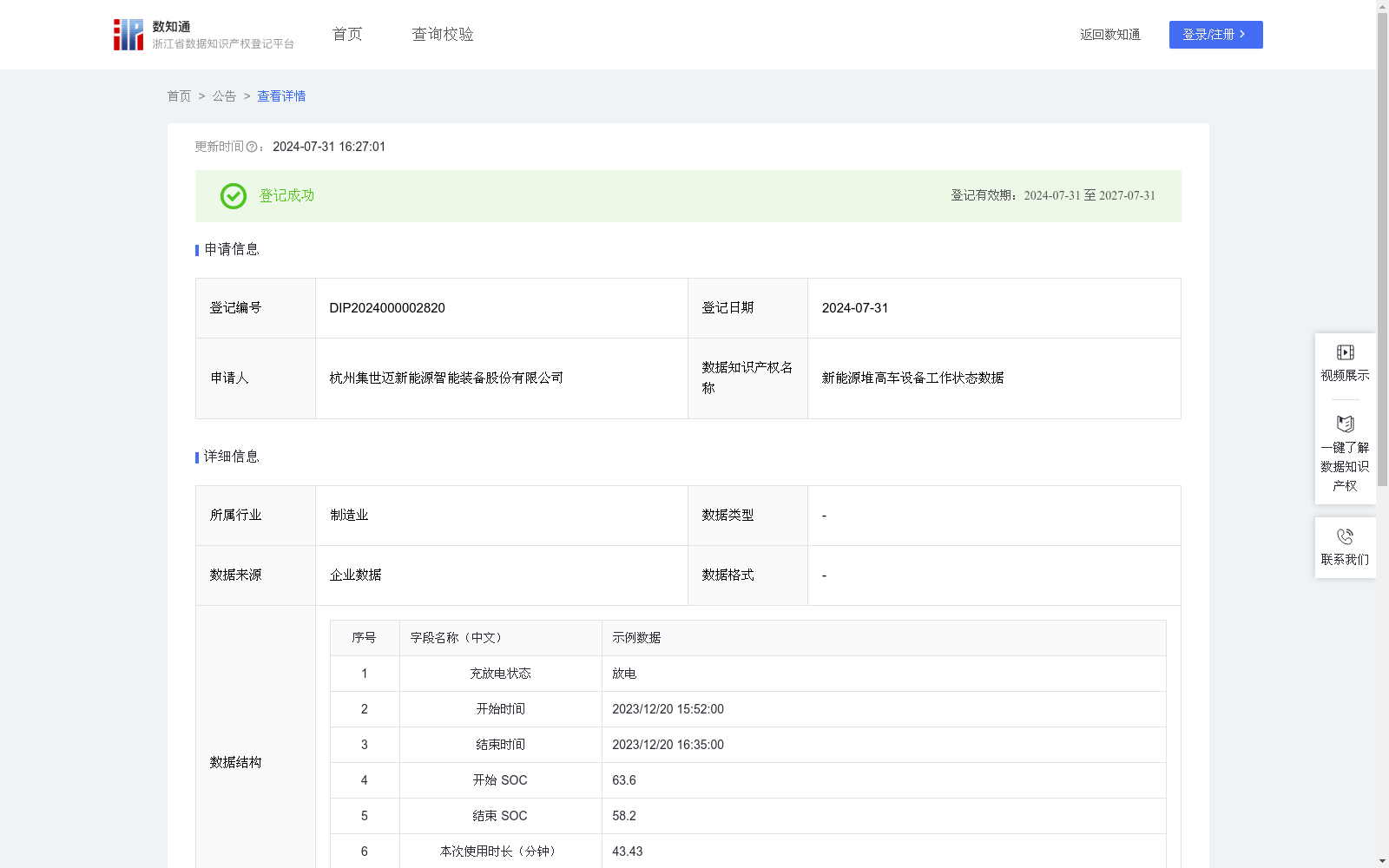Click the 登录/注册 button

click(x=1215, y=35)
